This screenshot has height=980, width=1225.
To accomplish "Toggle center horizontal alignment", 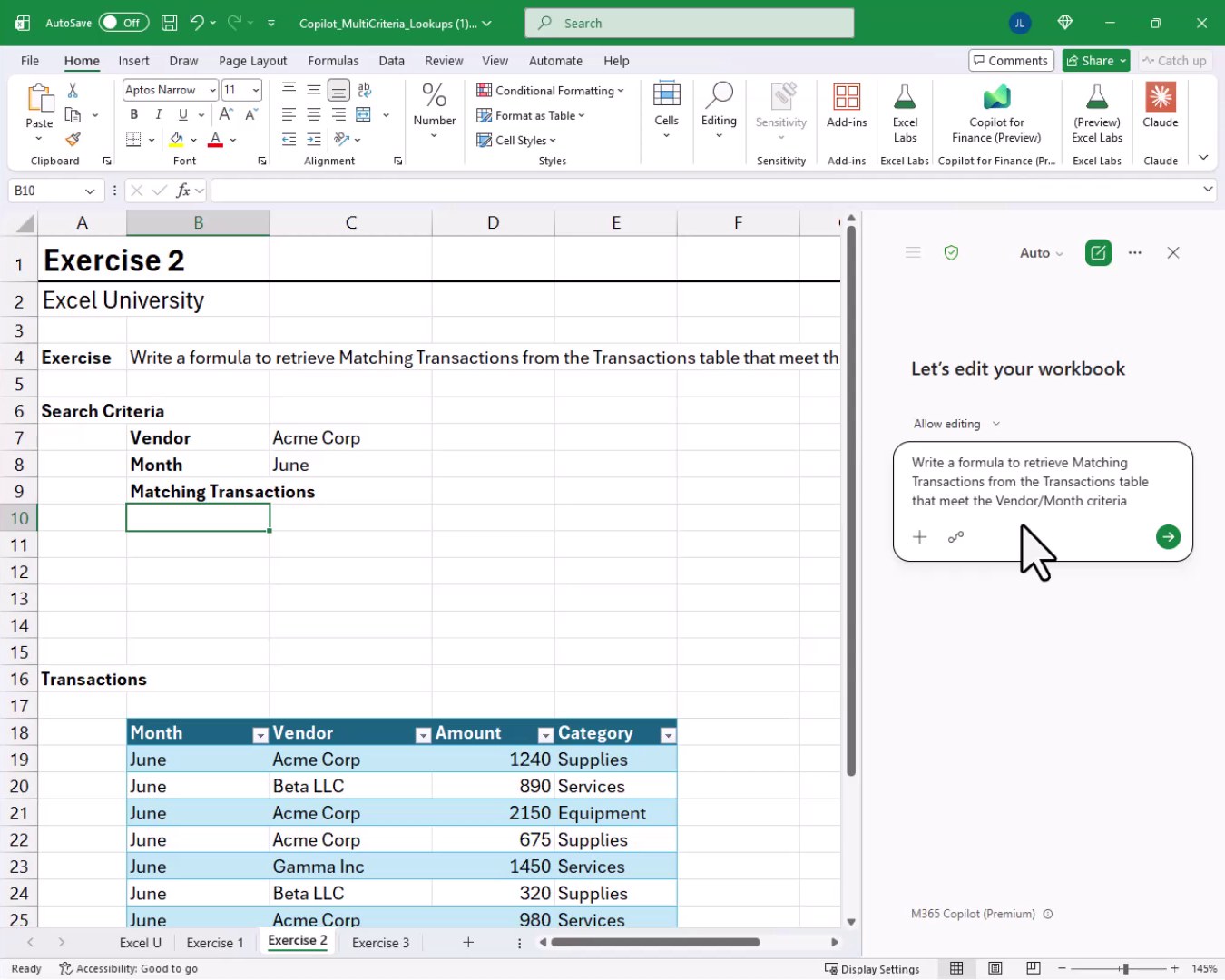I will coord(313,114).
